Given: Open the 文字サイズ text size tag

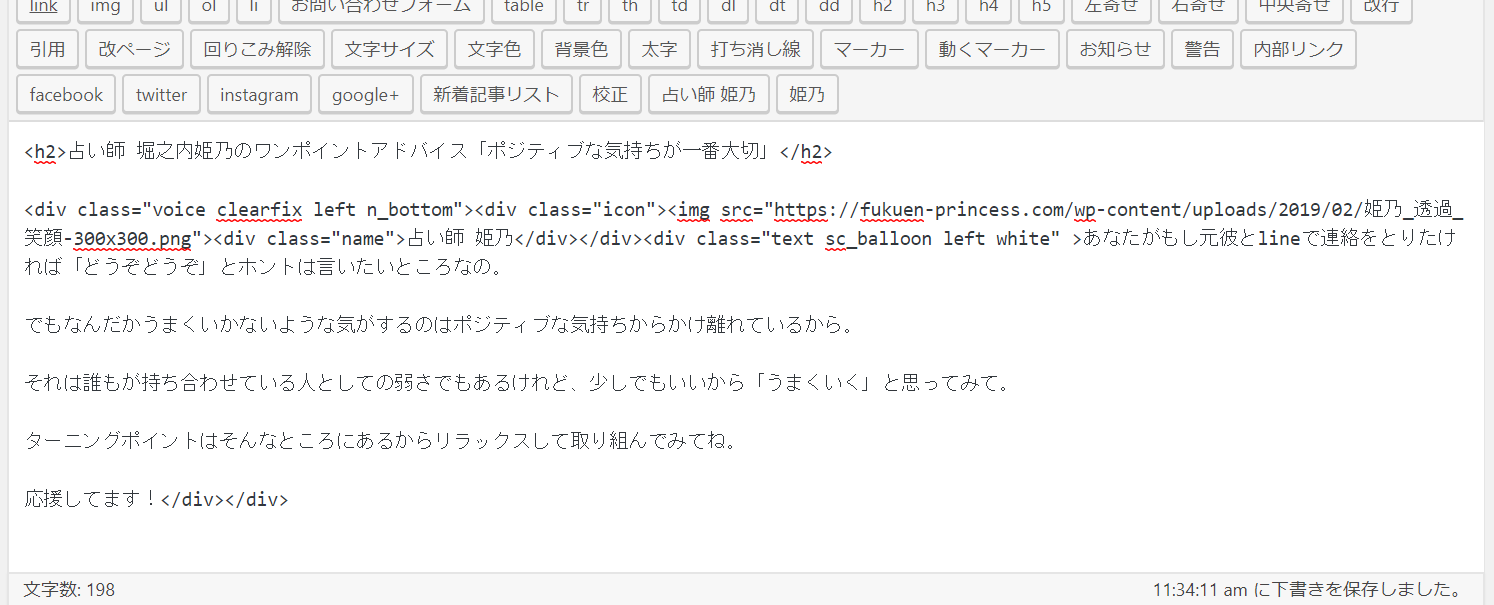Looking at the screenshot, I should coord(389,49).
